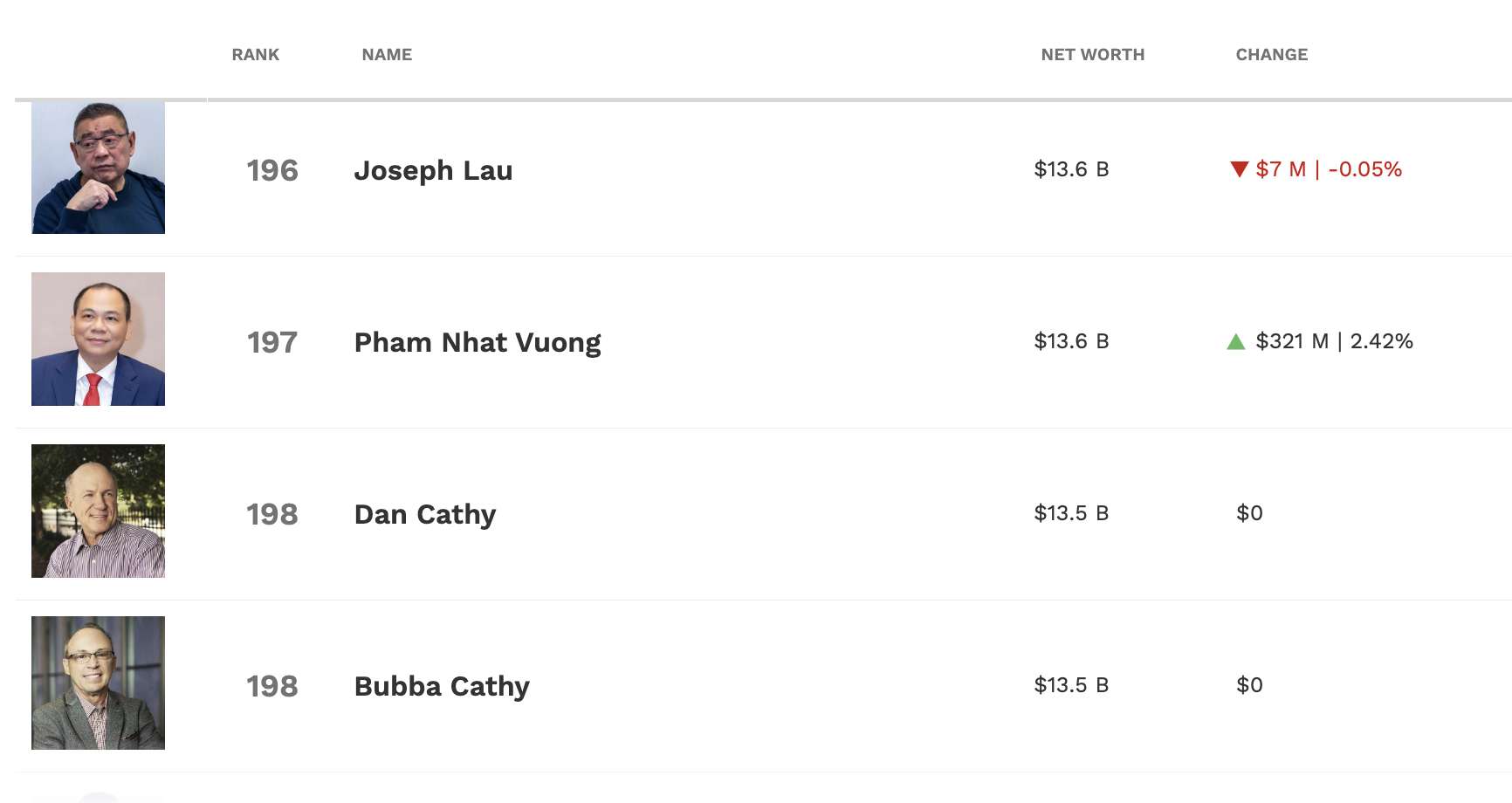Sort by the NAME column header
This screenshot has height=803, width=1512.
[387, 54]
